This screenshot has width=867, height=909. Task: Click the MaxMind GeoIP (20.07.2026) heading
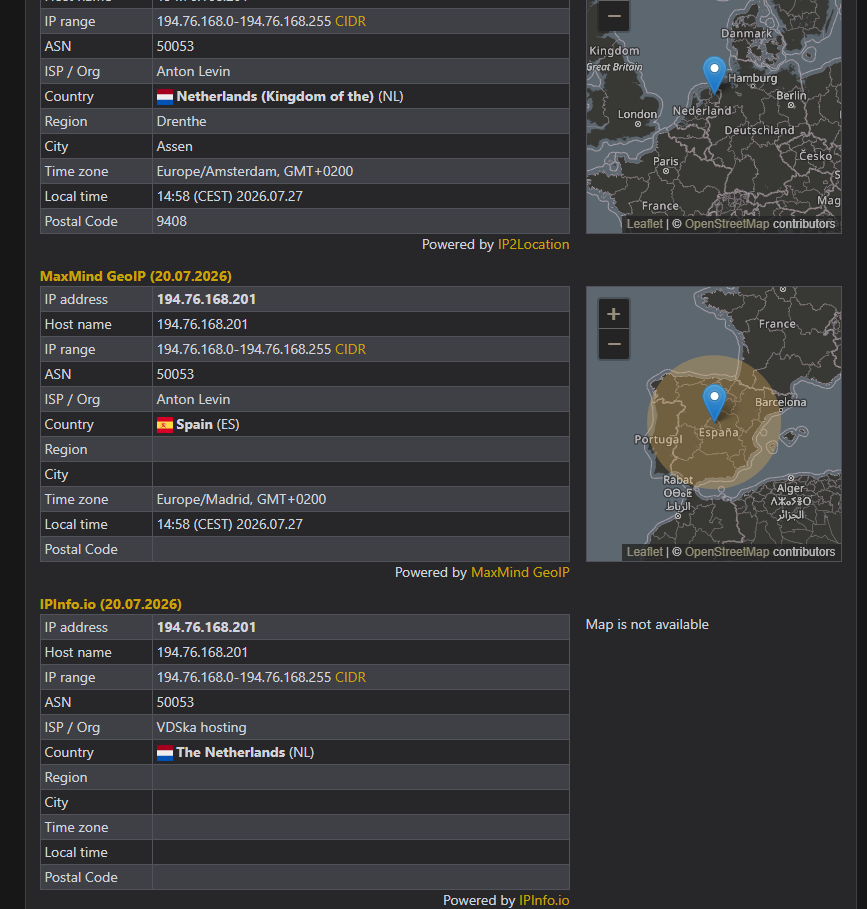point(136,277)
